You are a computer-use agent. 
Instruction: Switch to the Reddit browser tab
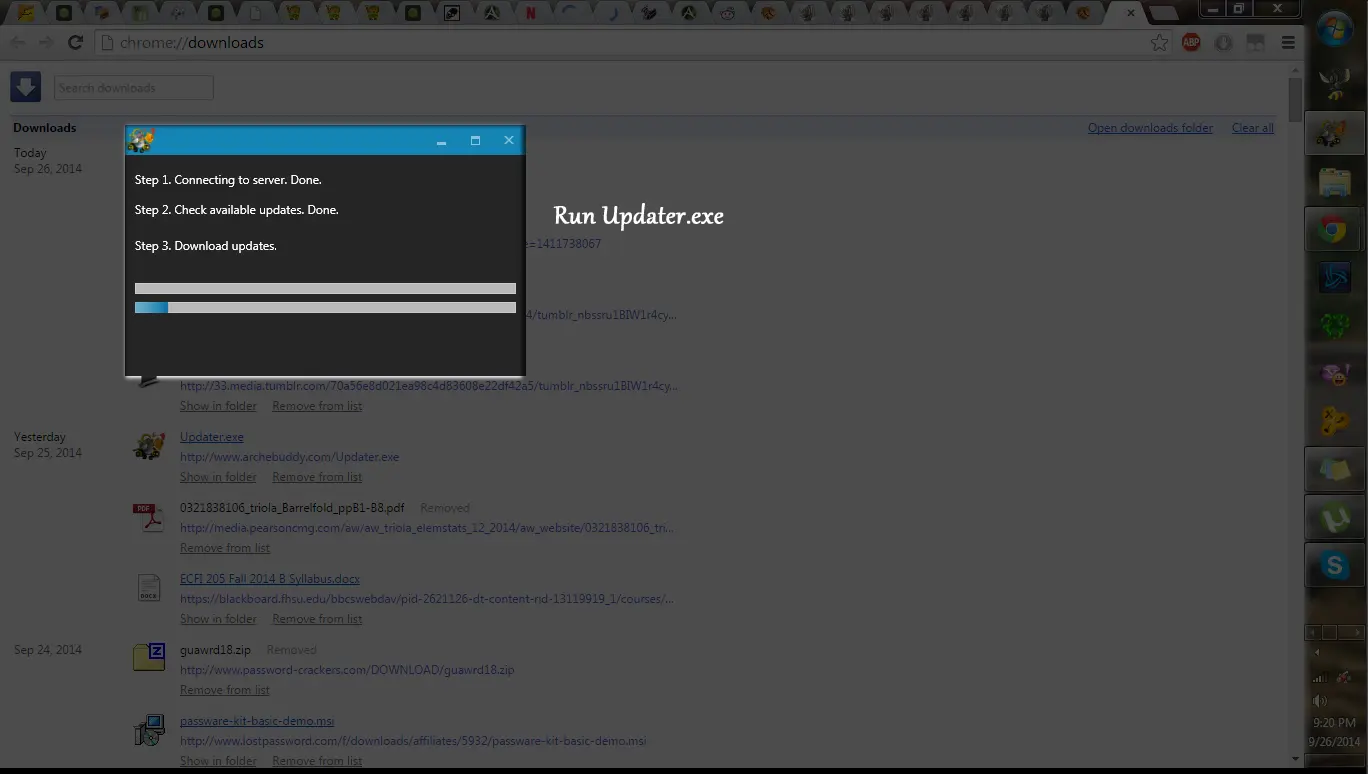(728, 13)
